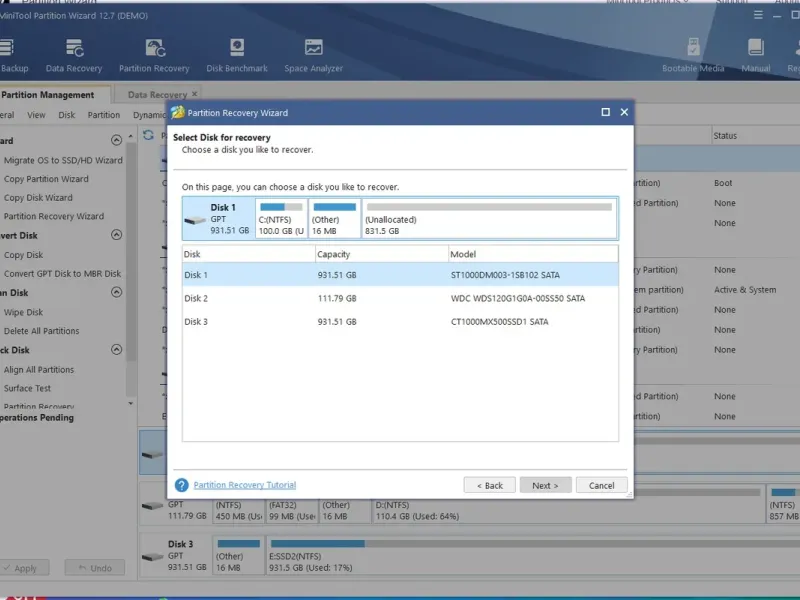Select the E:SSD2(NTFS) partition on Disk 3
This screenshot has width=800, height=600.
[x=533, y=555]
